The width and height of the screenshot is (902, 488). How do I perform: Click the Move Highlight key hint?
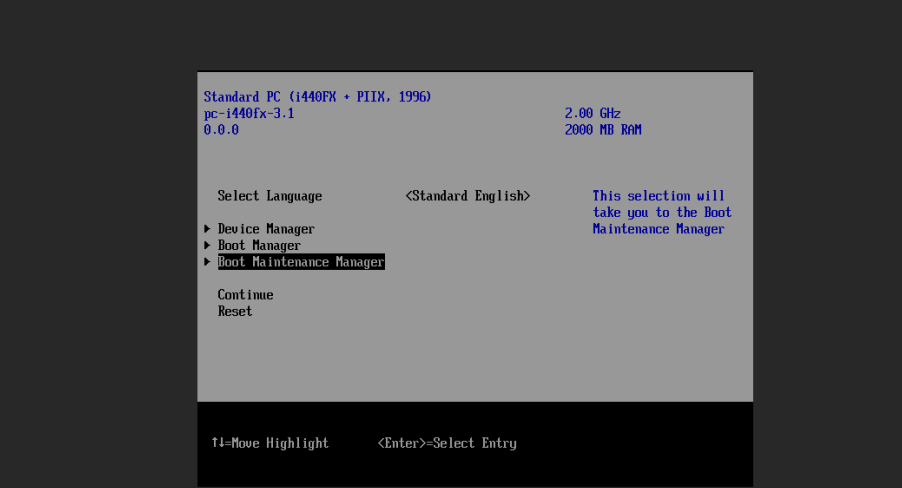270,443
